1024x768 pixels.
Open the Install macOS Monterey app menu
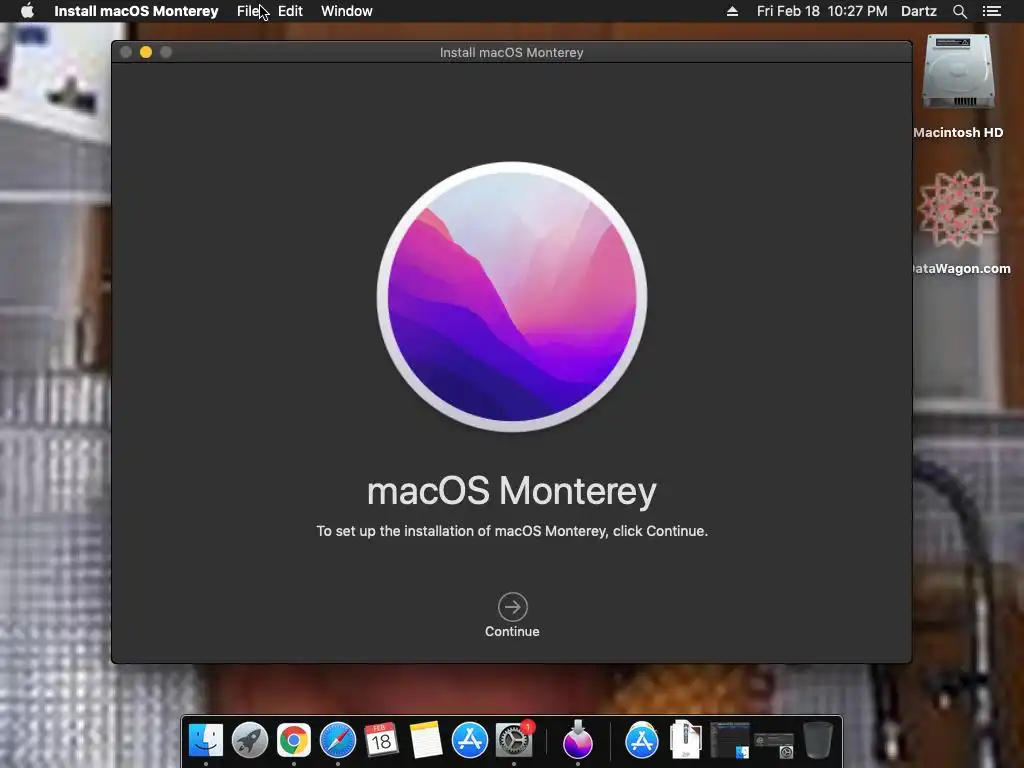(136, 11)
